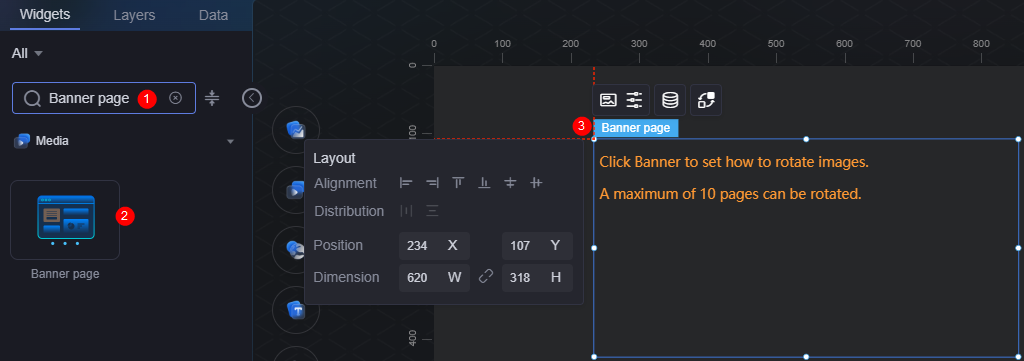The height and width of the screenshot is (361, 1024).
Task: Click the Banner page label on canvas
Action: tap(635, 128)
